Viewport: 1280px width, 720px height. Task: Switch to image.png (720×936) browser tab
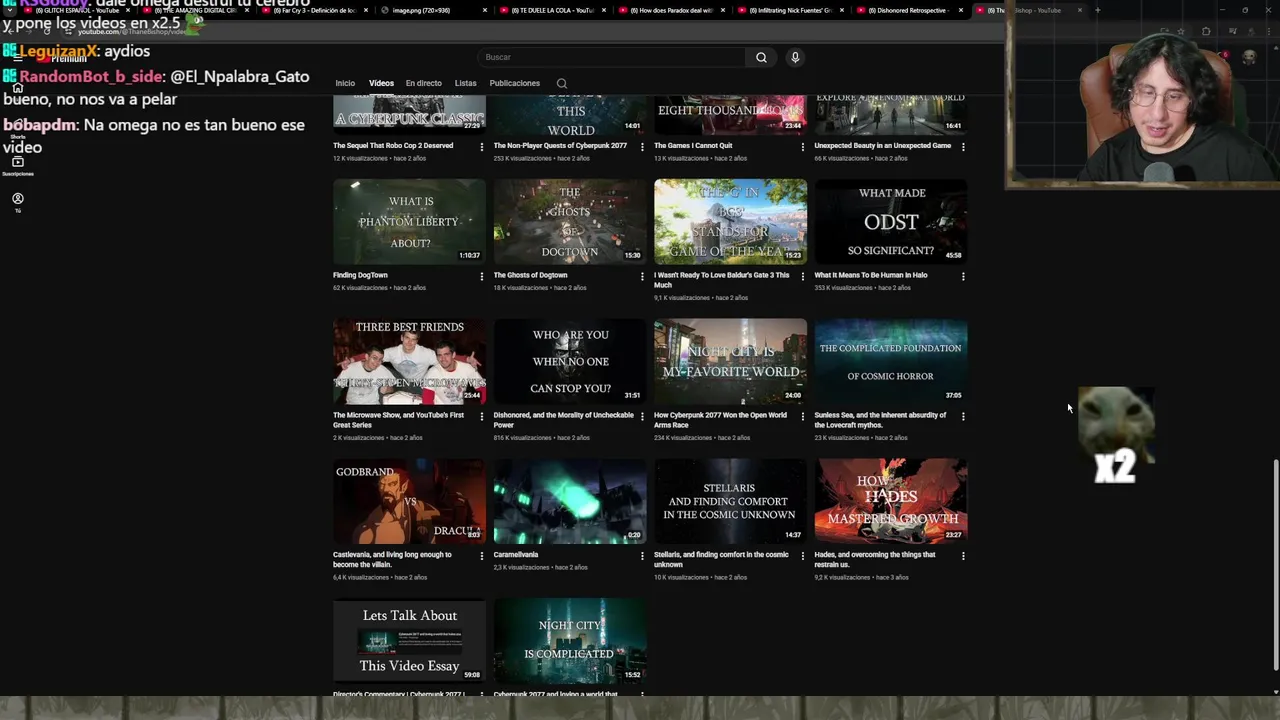click(x=436, y=10)
